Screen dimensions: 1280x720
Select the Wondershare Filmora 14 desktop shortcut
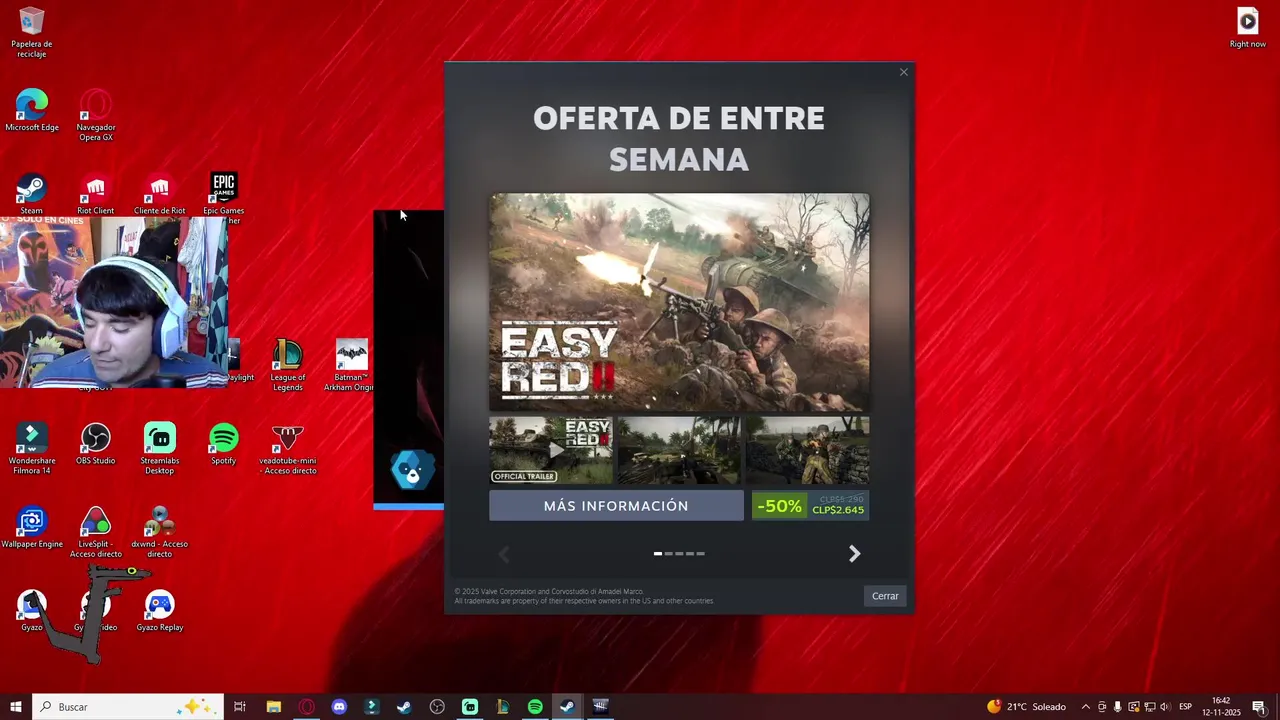pos(31,449)
